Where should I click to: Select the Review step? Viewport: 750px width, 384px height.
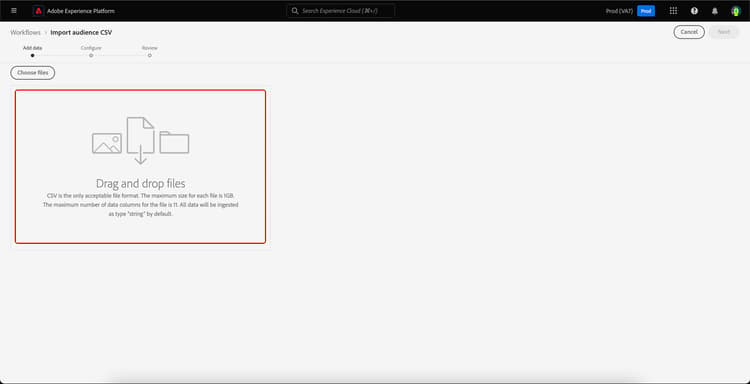(150, 51)
